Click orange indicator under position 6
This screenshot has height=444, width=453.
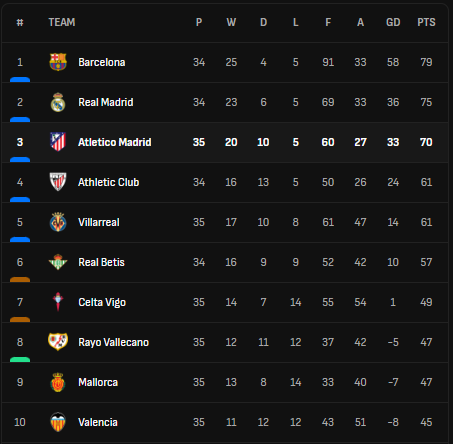coord(20,280)
